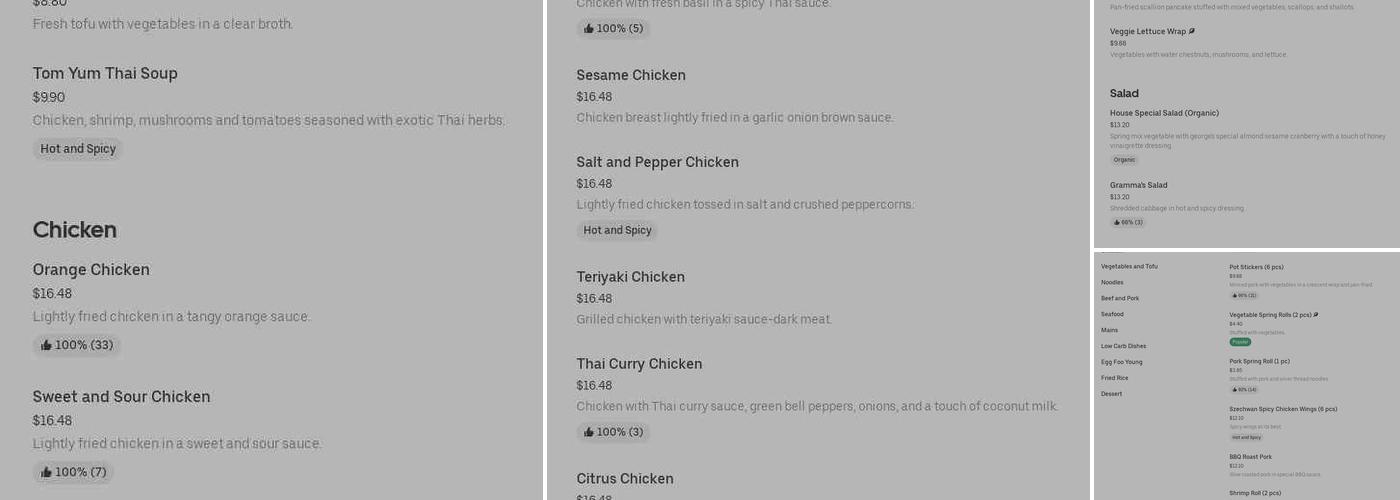This screenshot has height=500, width=1400.
Task: Jump to the Fried Rice category
Action: point(1114,378)
